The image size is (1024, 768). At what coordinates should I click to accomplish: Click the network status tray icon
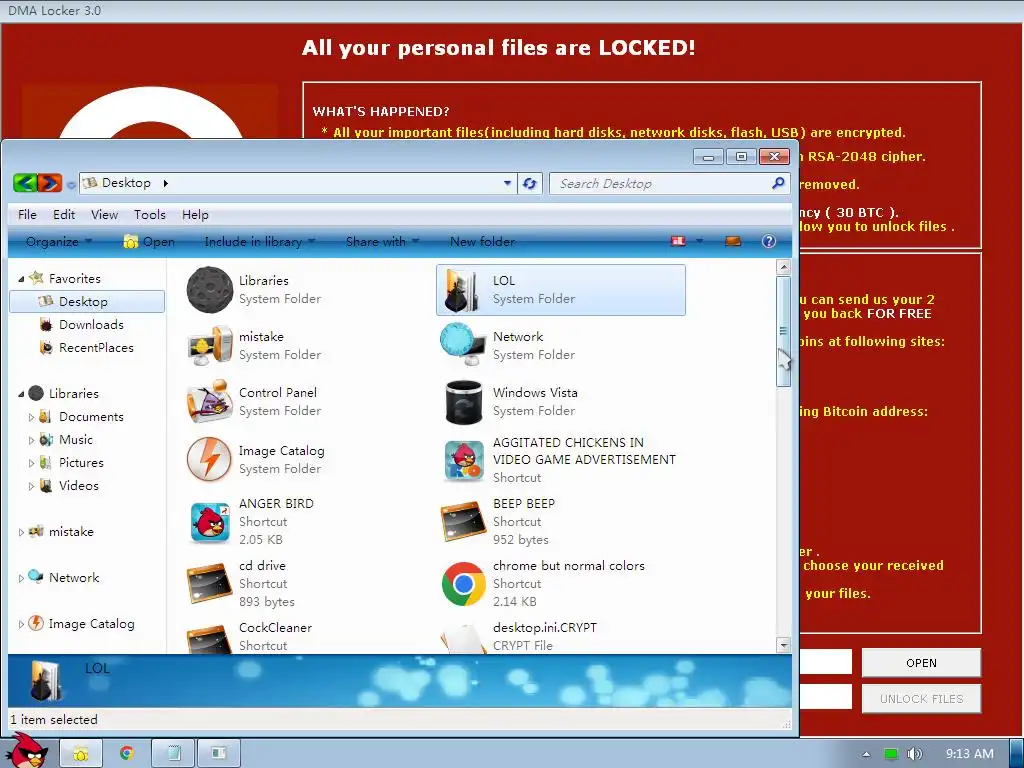[x=891, y=754]
